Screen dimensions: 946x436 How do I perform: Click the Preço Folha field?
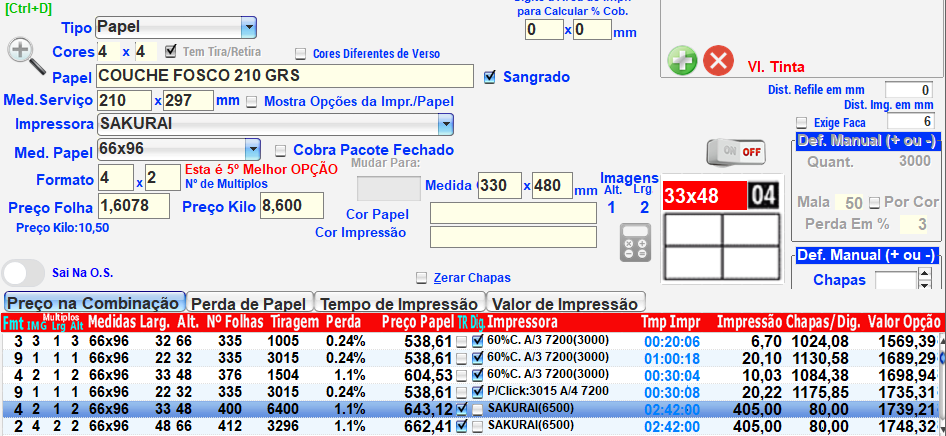point(133,206)
